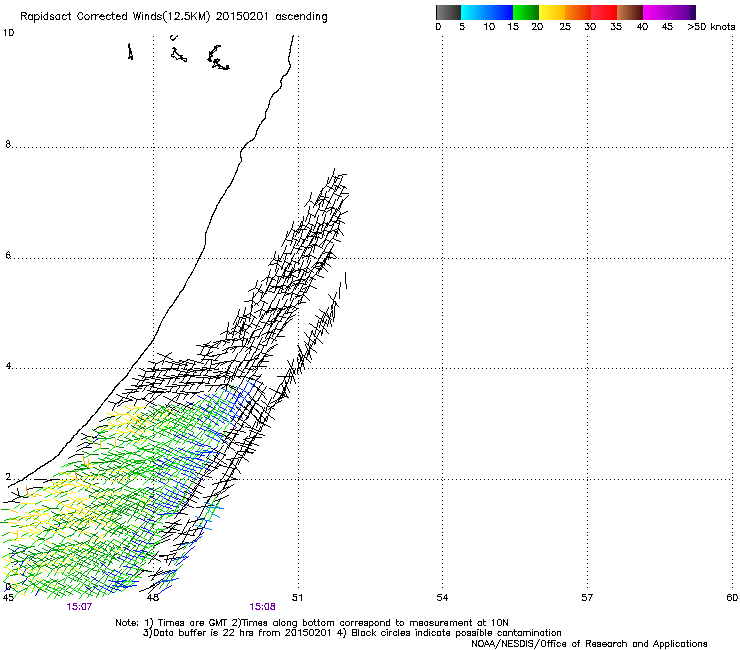Click the purple 15:08 time label
Viewport: 740px width, 650px height.
[262, 607]
